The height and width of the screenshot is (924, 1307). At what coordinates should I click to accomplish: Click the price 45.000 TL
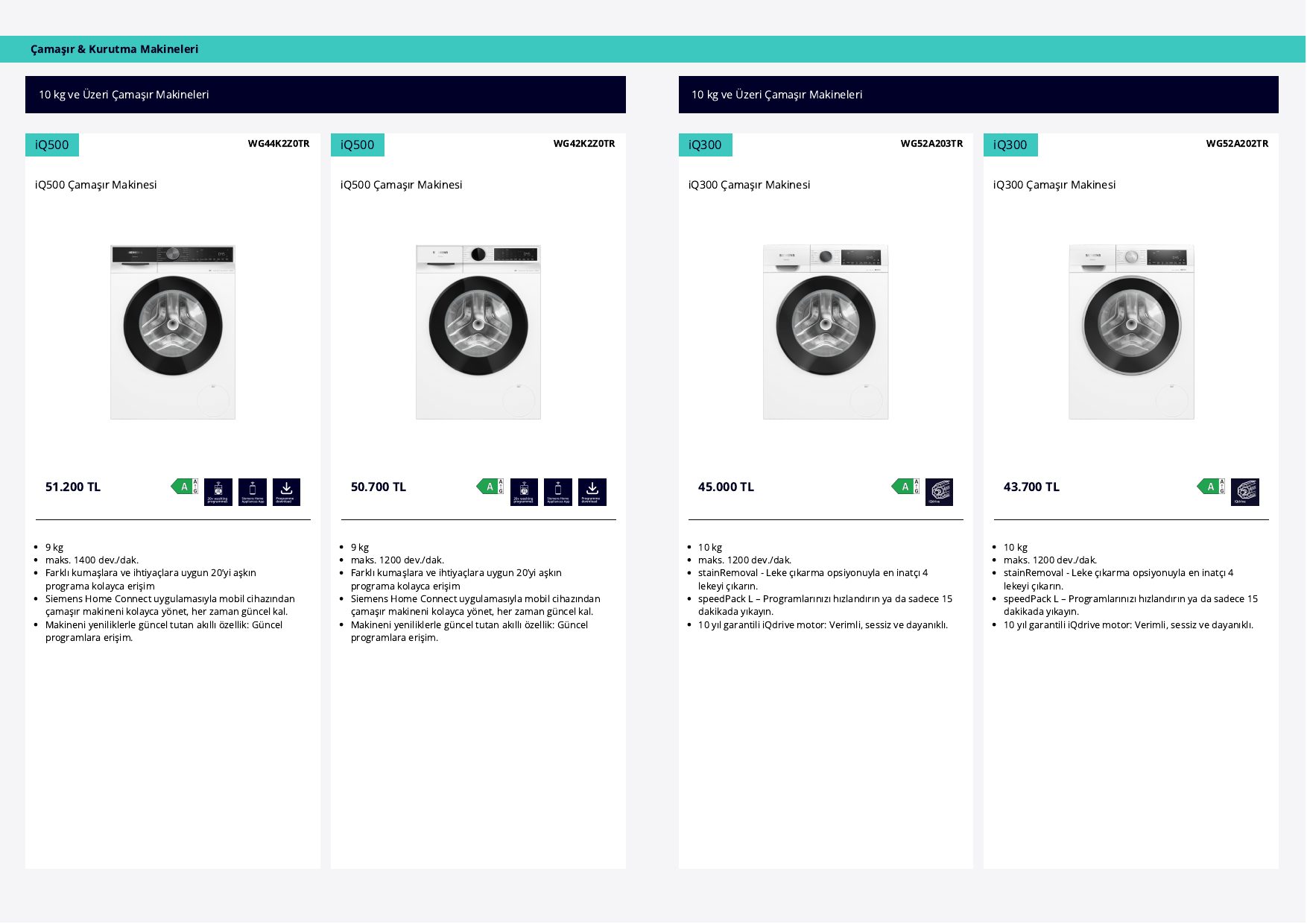726,487
